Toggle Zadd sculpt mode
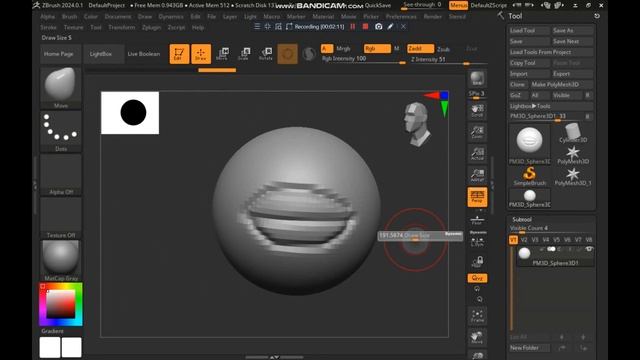This screenshot has width=640, height=360. (x=420, y=49)
